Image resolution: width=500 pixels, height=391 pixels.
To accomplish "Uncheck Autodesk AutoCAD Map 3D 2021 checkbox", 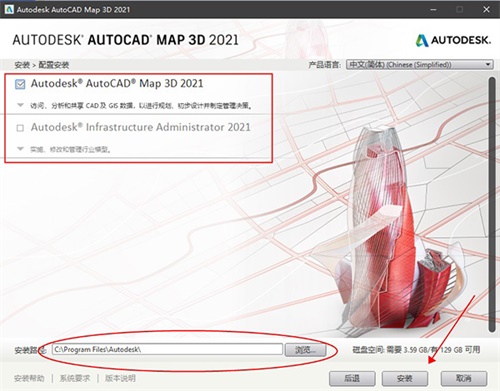I will point(20,84).
